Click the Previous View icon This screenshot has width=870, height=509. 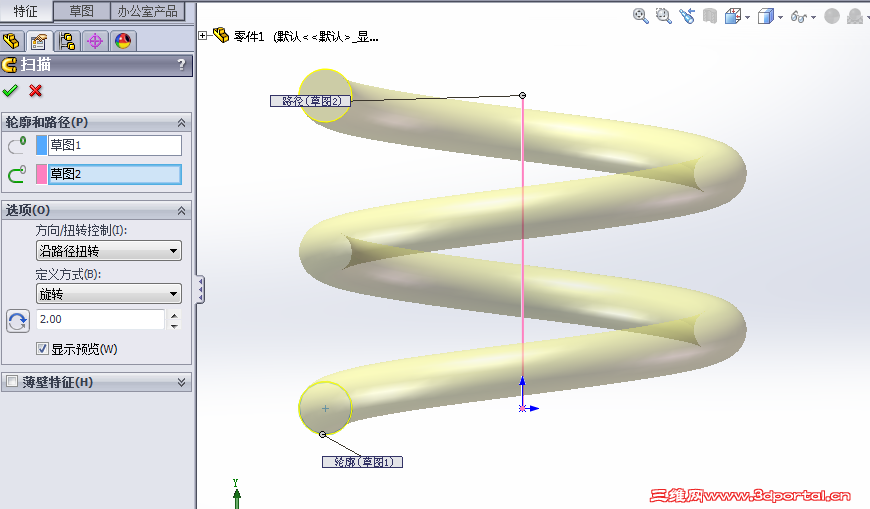[x=687, y=16]
